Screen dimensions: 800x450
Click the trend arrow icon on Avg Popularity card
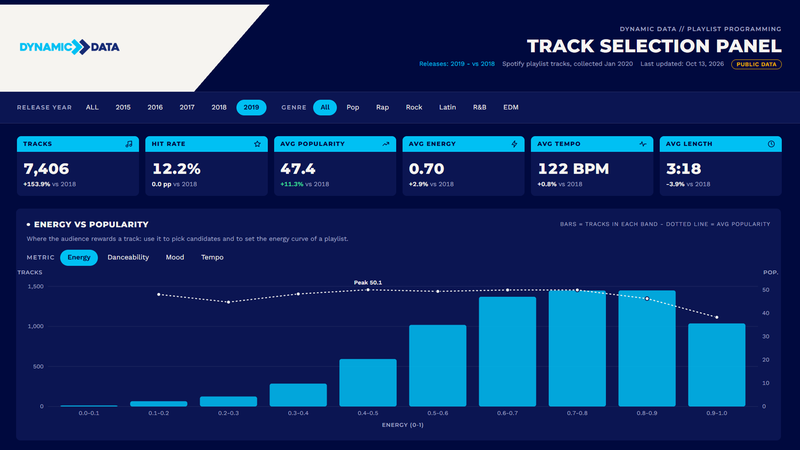pyautogui.click(x=386, y=144)
